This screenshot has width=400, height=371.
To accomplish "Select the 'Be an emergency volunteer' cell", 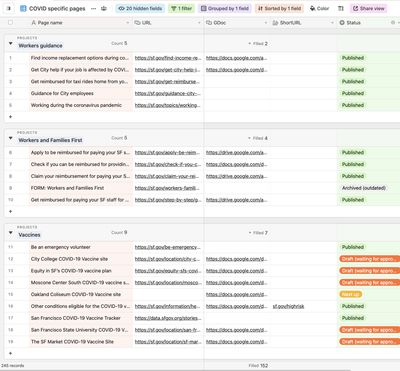I will pyautogui.click(x=80, y=247).
